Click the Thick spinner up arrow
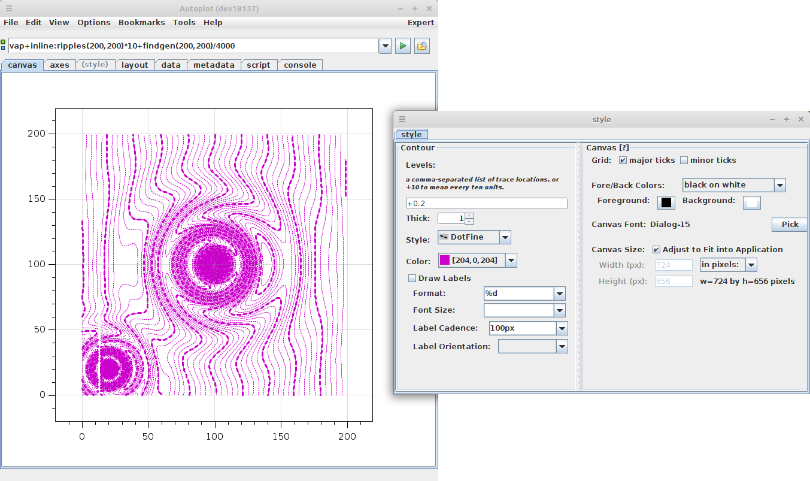 (469, 215)
